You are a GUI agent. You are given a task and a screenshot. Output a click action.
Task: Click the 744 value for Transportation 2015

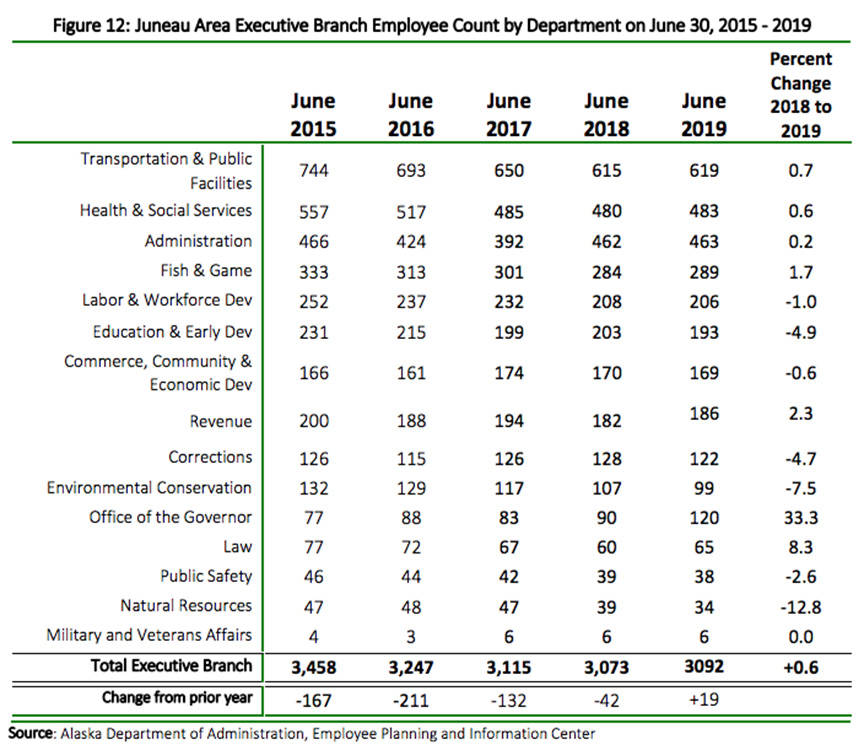click(313, 171)
